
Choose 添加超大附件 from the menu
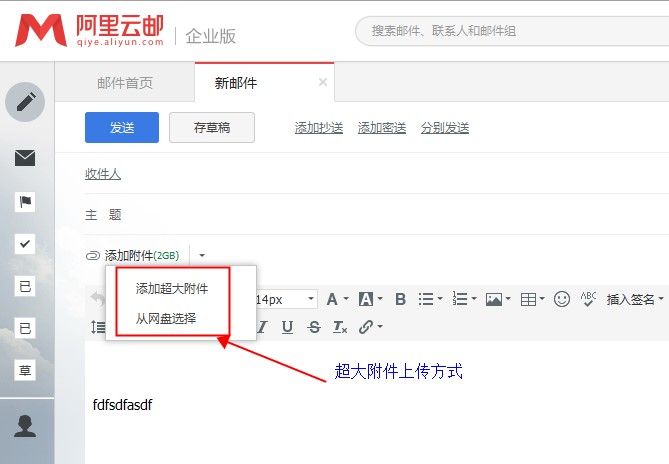pos(172,288)
